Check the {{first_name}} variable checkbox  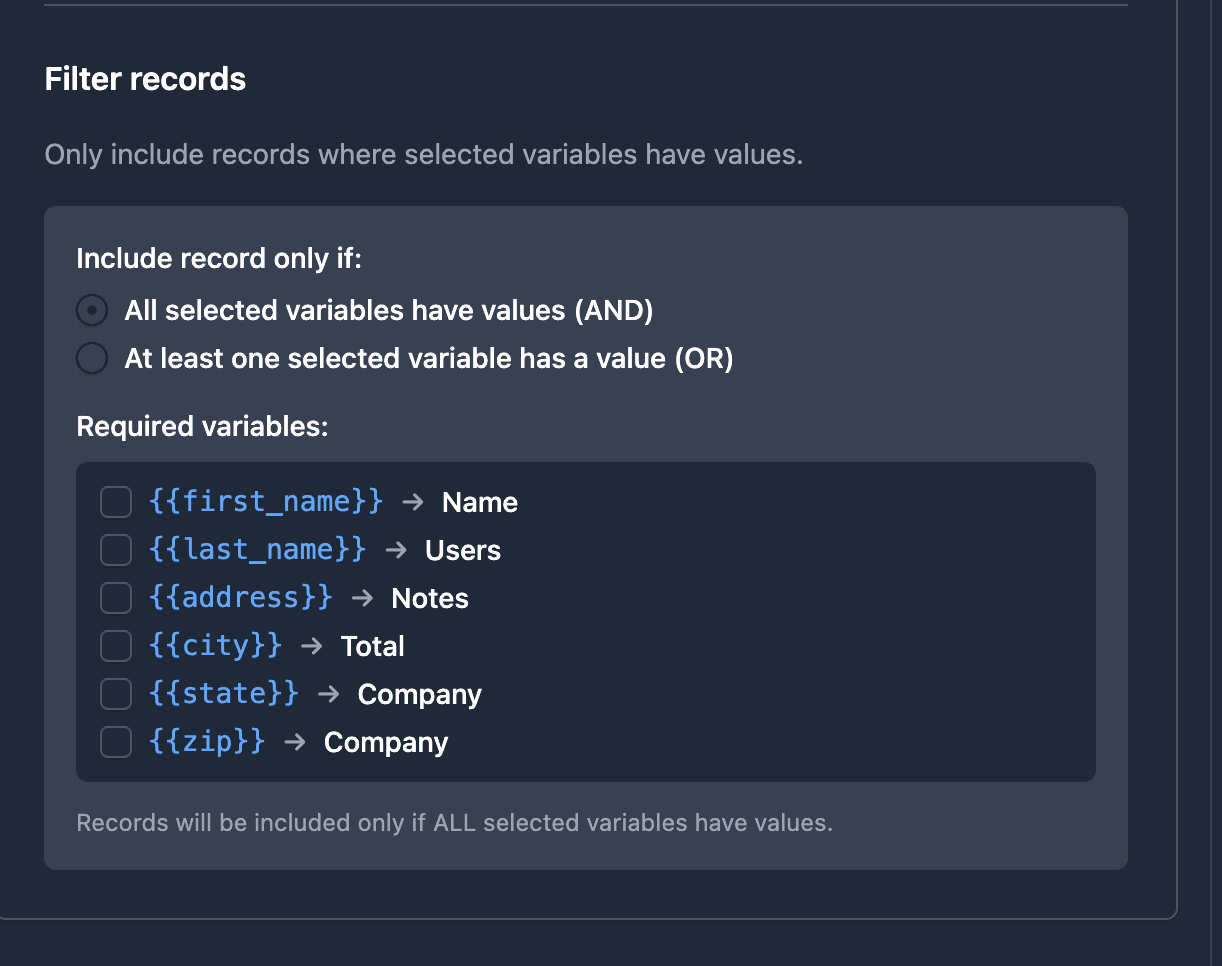[116, 502]
